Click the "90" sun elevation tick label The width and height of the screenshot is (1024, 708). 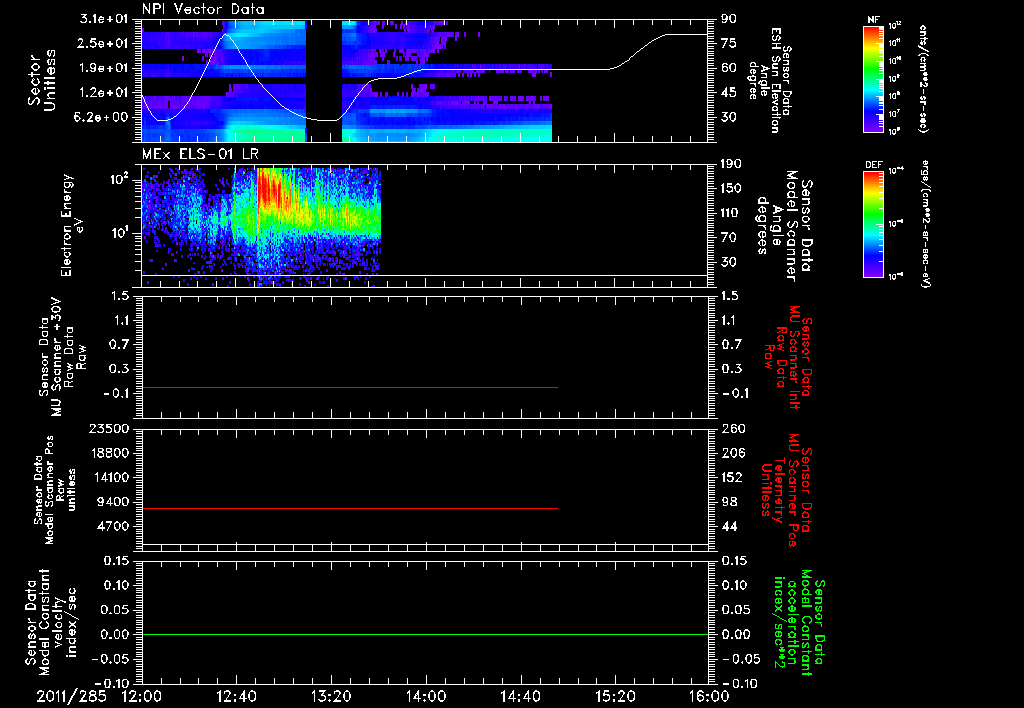(729, 19)
